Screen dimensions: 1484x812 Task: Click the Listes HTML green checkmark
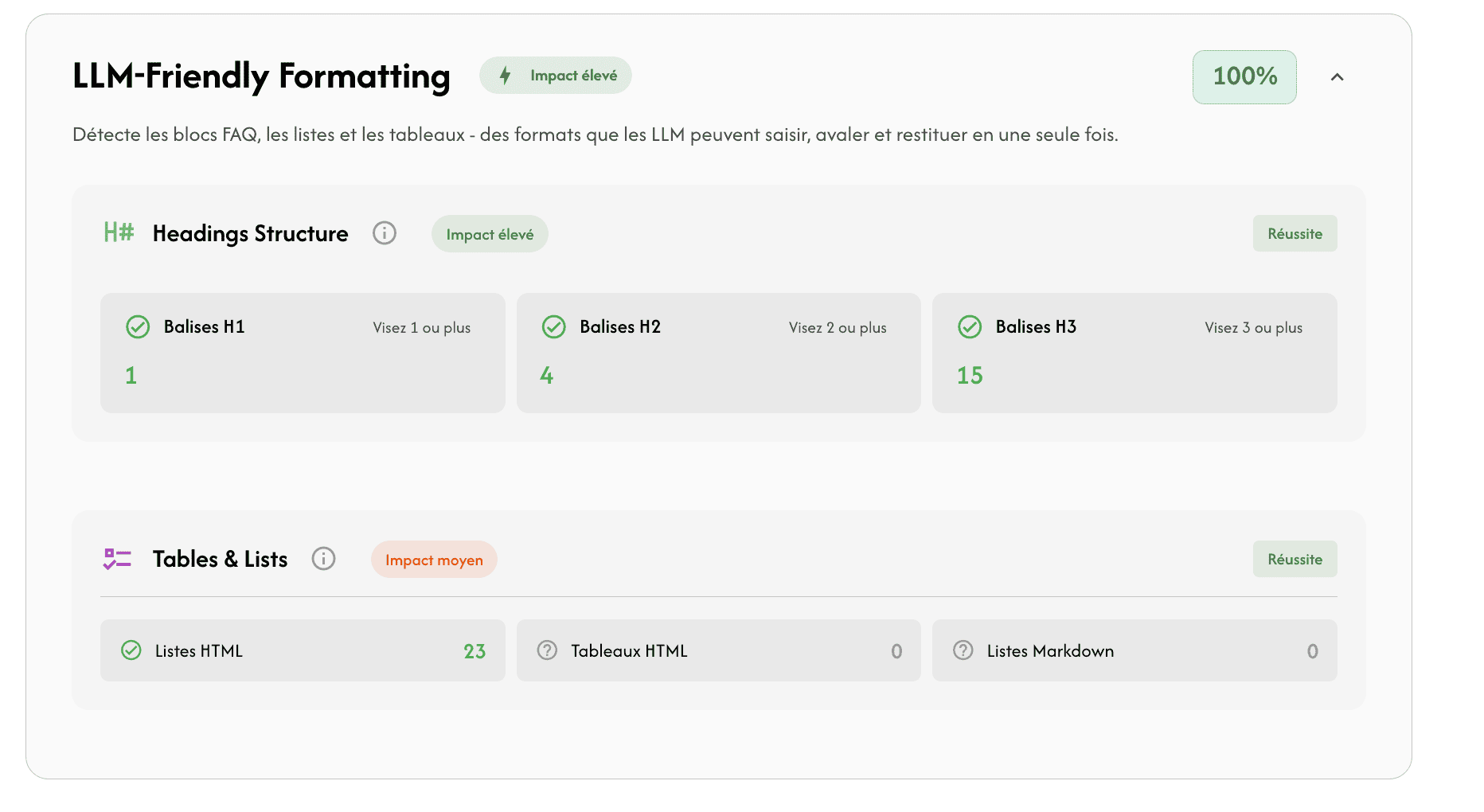point(131,650)
